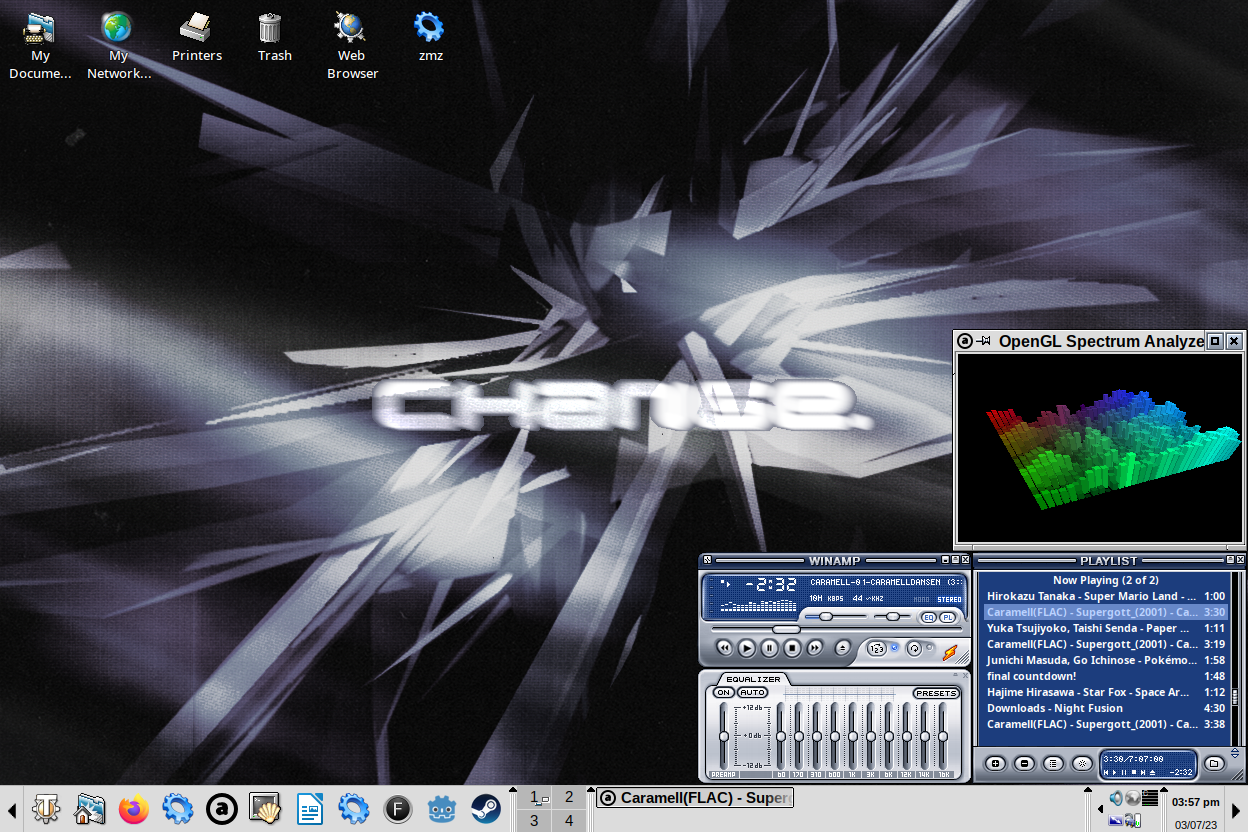Open the playlist load folder button
The width and height of the screenshot is (1248, 832).
click(1213, 763)
